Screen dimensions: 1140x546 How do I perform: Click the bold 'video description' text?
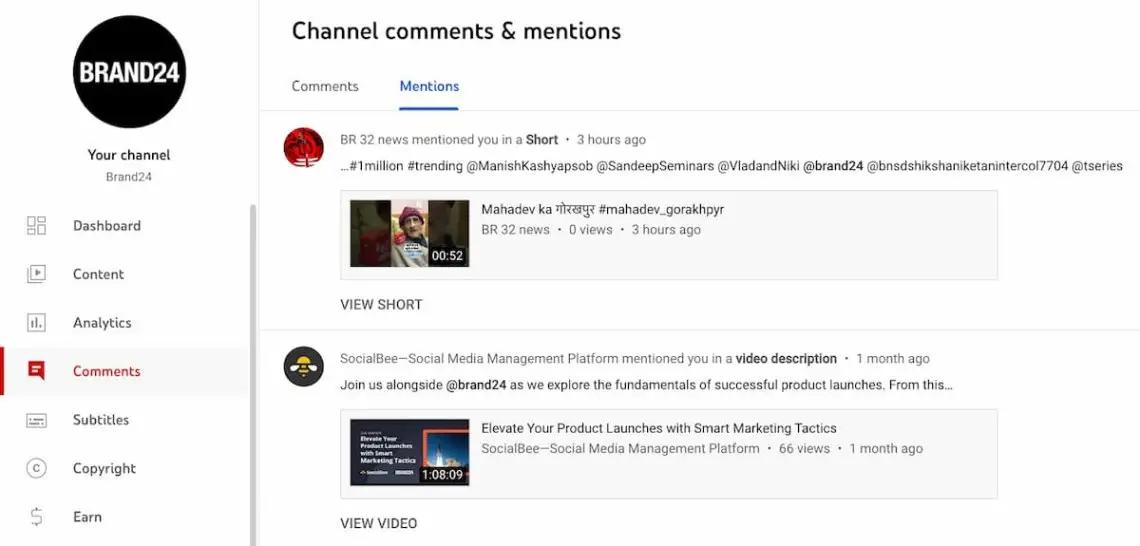[x=786, y=358]
